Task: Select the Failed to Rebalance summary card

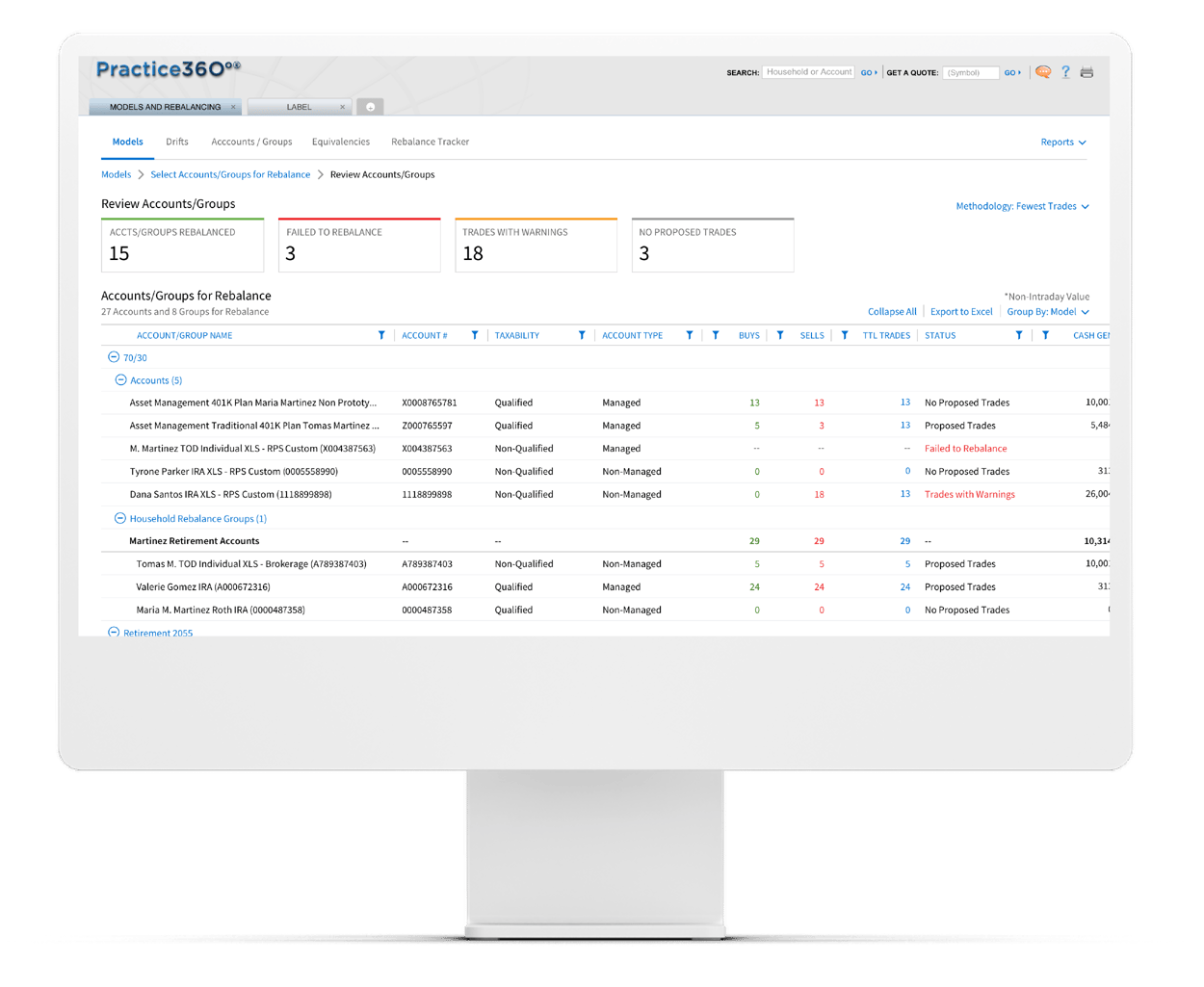Action: tap(359, 246)
